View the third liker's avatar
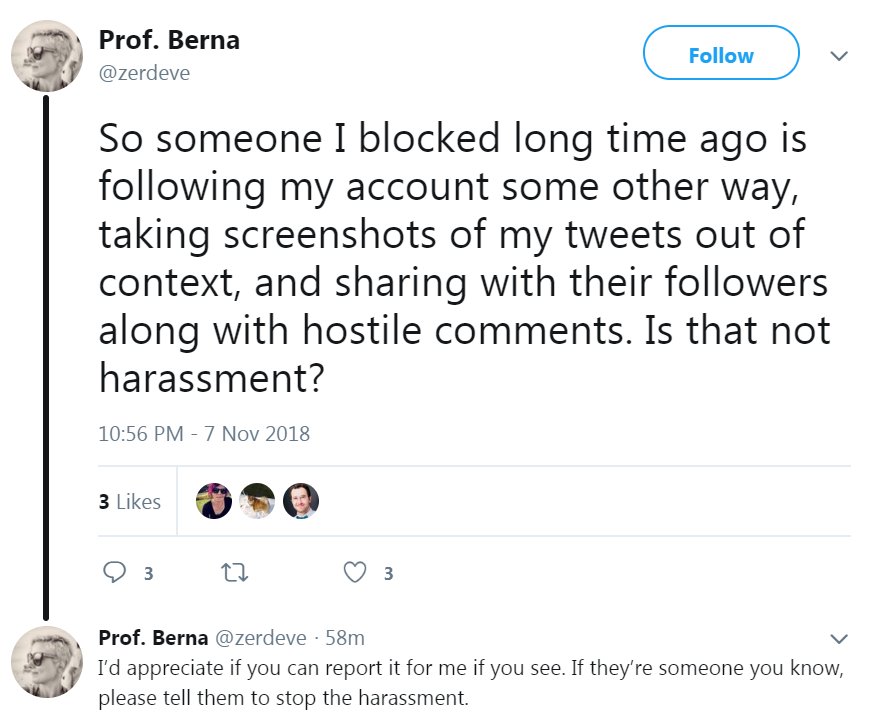The image size is (887, 728). 300,501
